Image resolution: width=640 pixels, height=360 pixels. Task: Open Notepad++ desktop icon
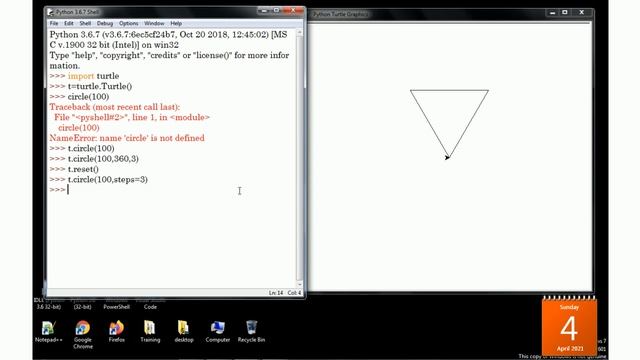(49, 331)
